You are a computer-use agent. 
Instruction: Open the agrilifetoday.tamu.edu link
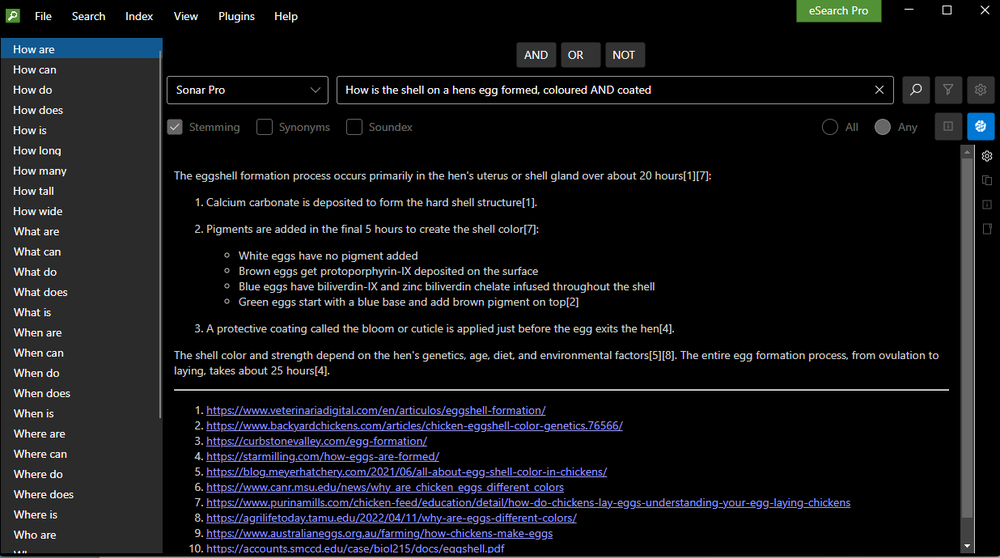click(391, 518)
